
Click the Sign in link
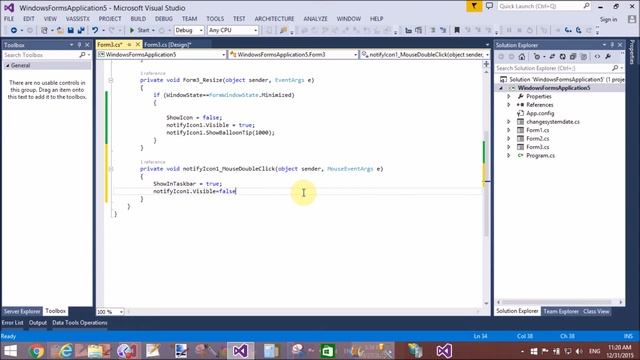pyautogui.click(x=608, y=19)
